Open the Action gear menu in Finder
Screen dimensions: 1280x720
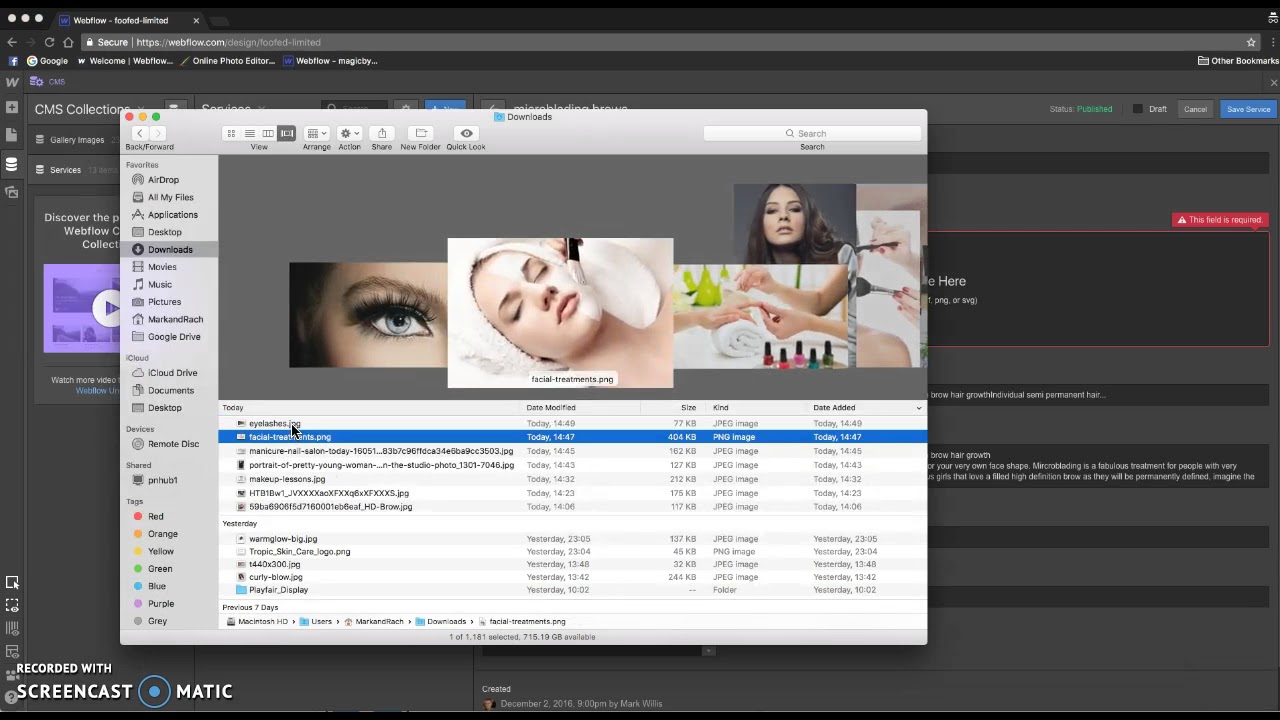coord(349,133)
